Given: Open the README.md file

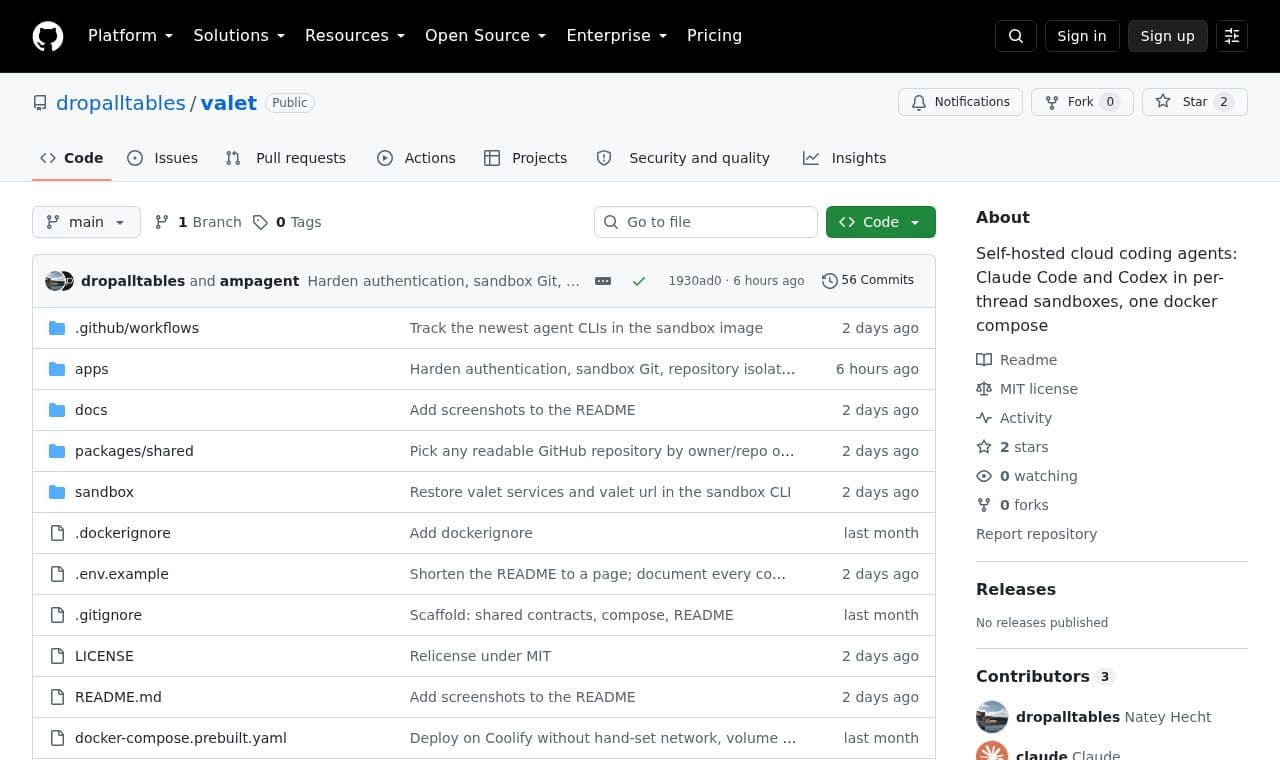Looking at the screenshot, I should pos(118,697).
